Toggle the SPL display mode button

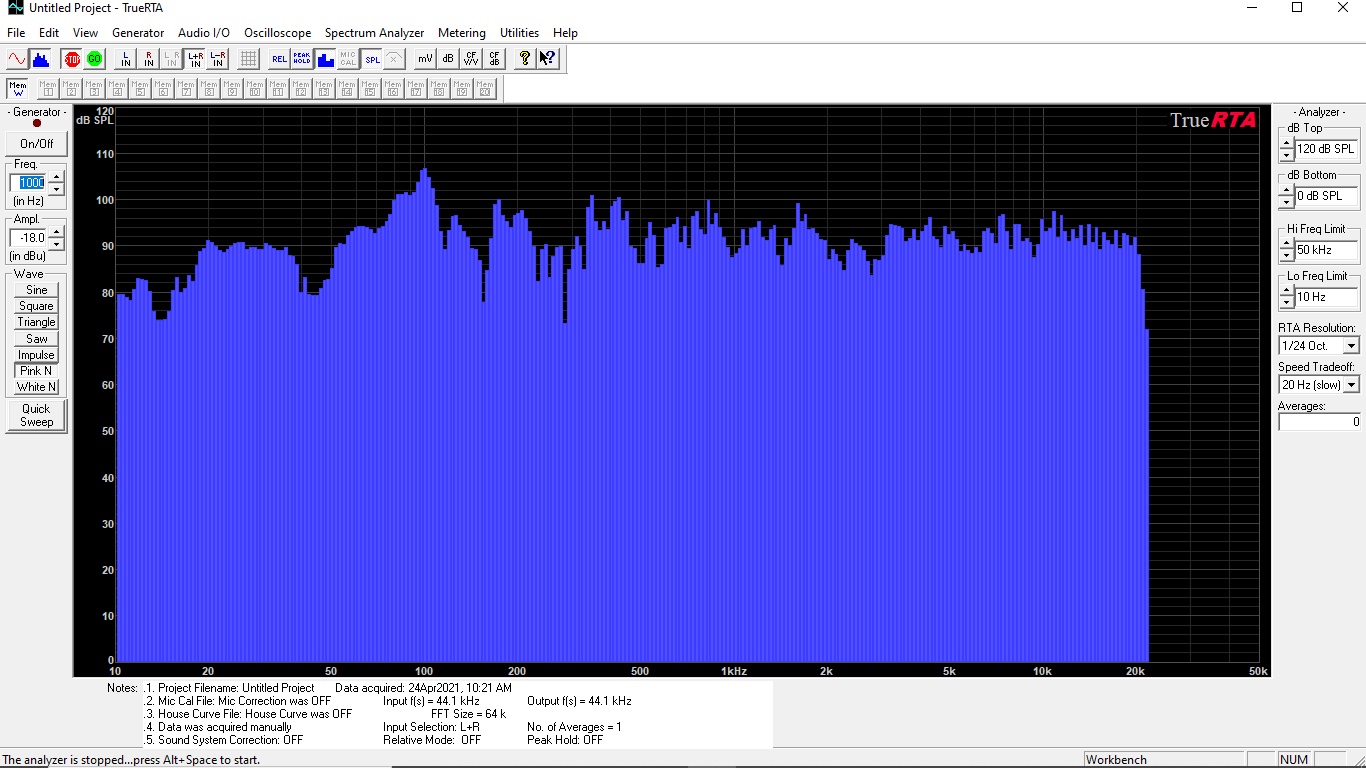pyautogui.click(x=372, y=59)
